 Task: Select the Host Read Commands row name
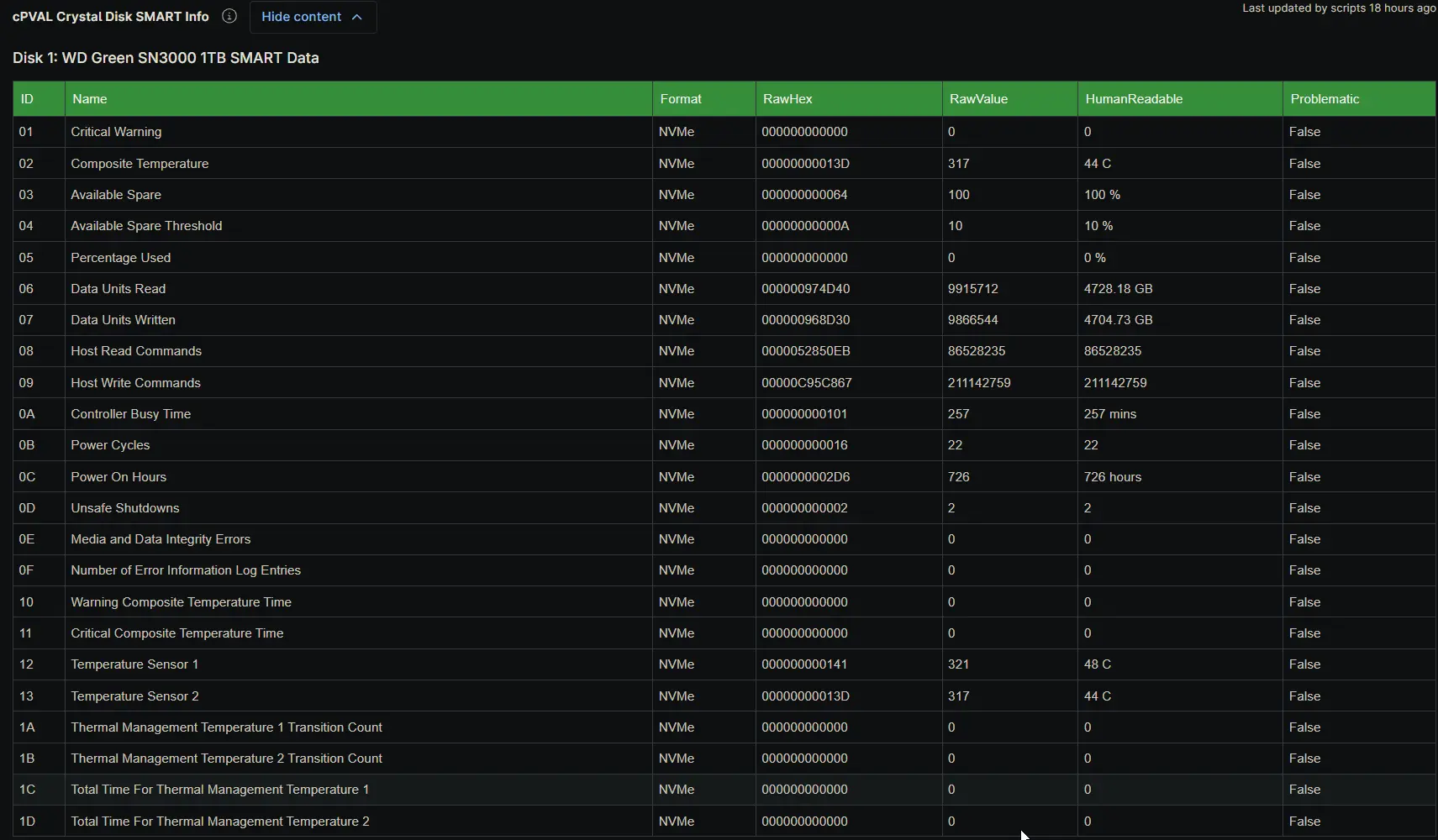coord(136,351)
